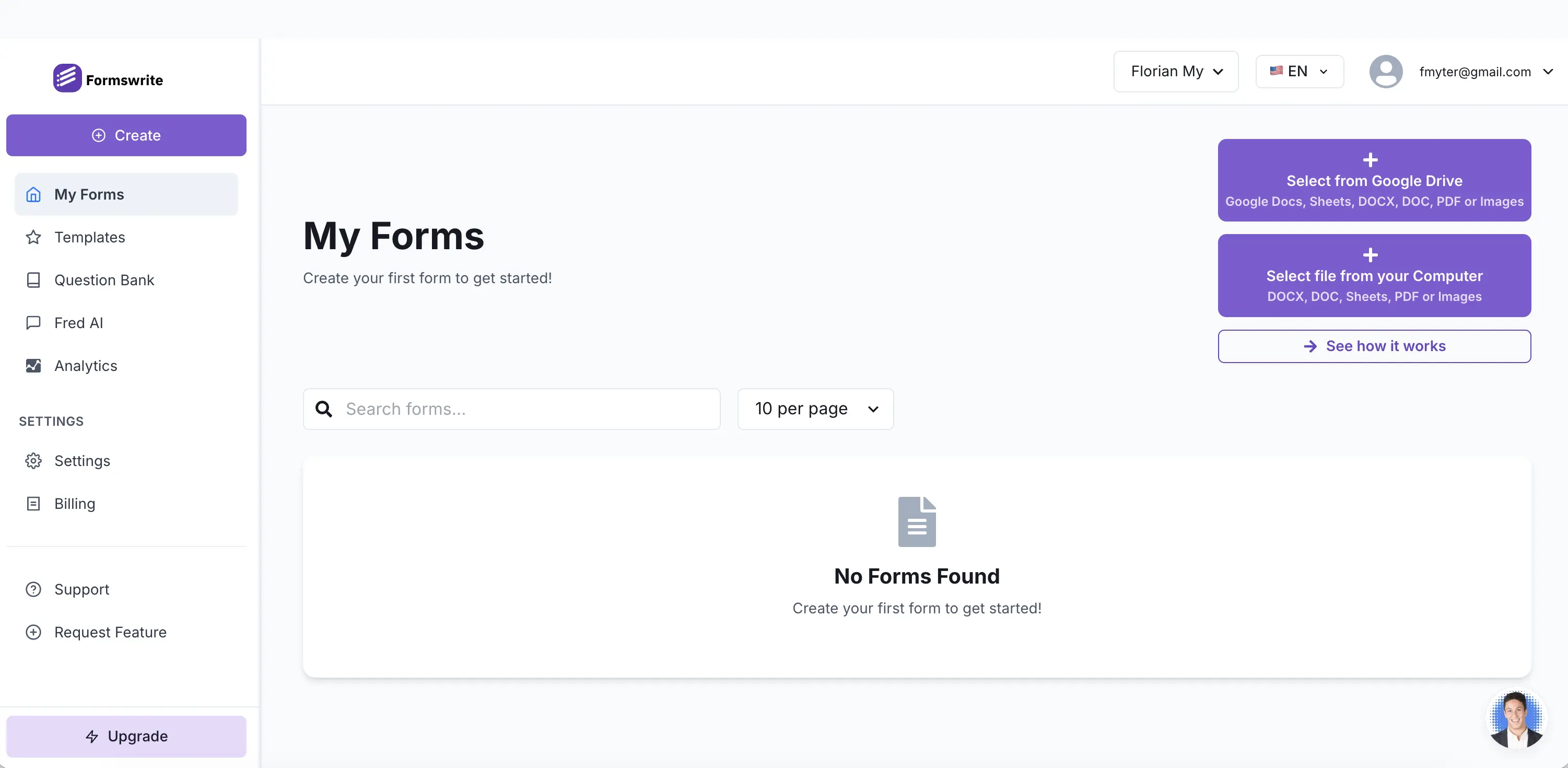
Task: Click inside the Search forms field
Action: 511,409
